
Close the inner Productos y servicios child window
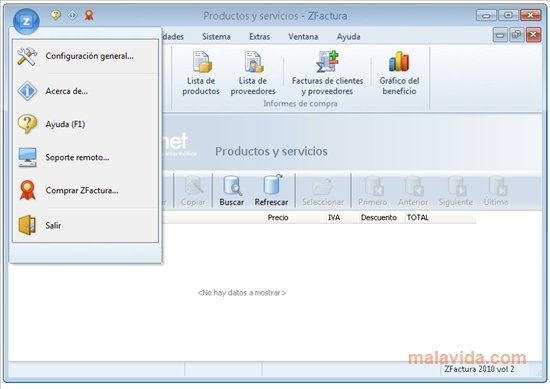533,35
